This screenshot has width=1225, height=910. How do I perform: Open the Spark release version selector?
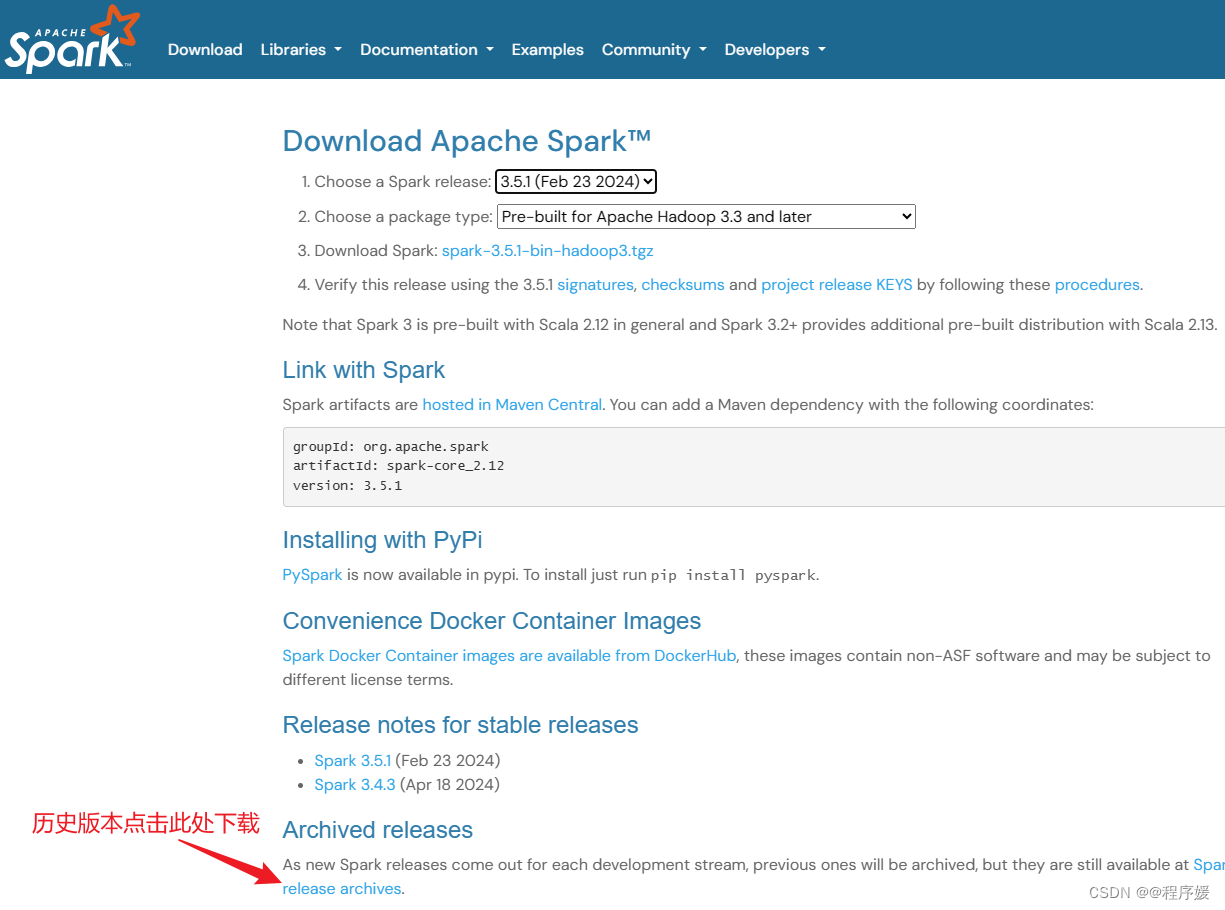click(x=575, y=181)
